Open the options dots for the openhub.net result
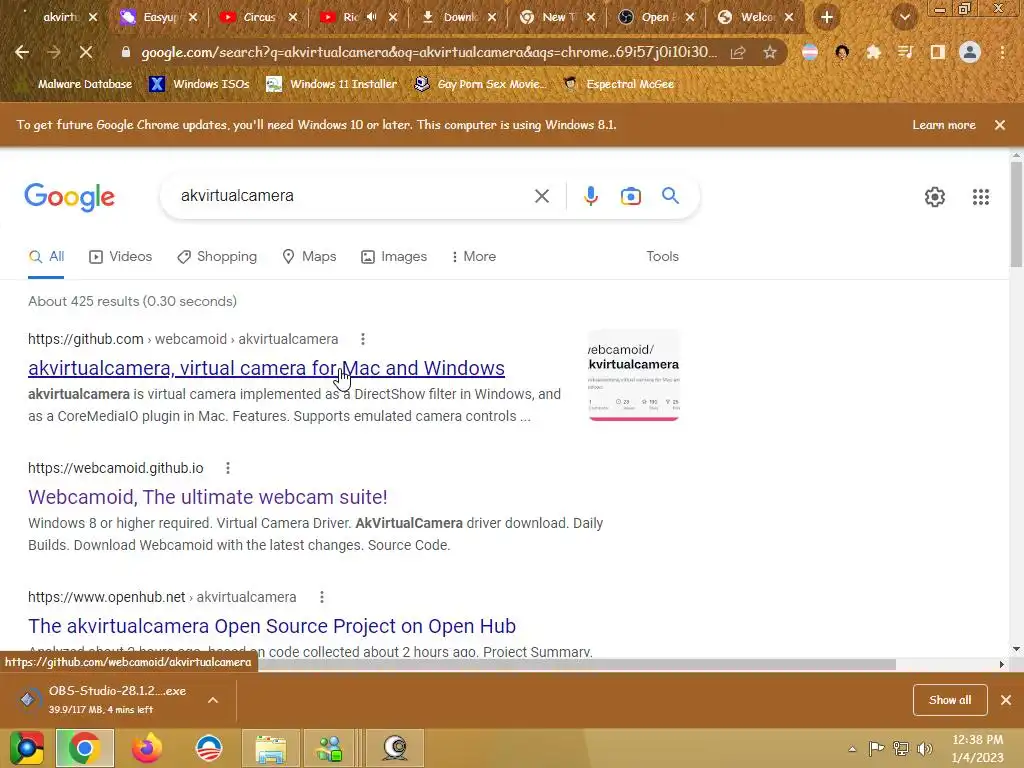 point(321,597)
